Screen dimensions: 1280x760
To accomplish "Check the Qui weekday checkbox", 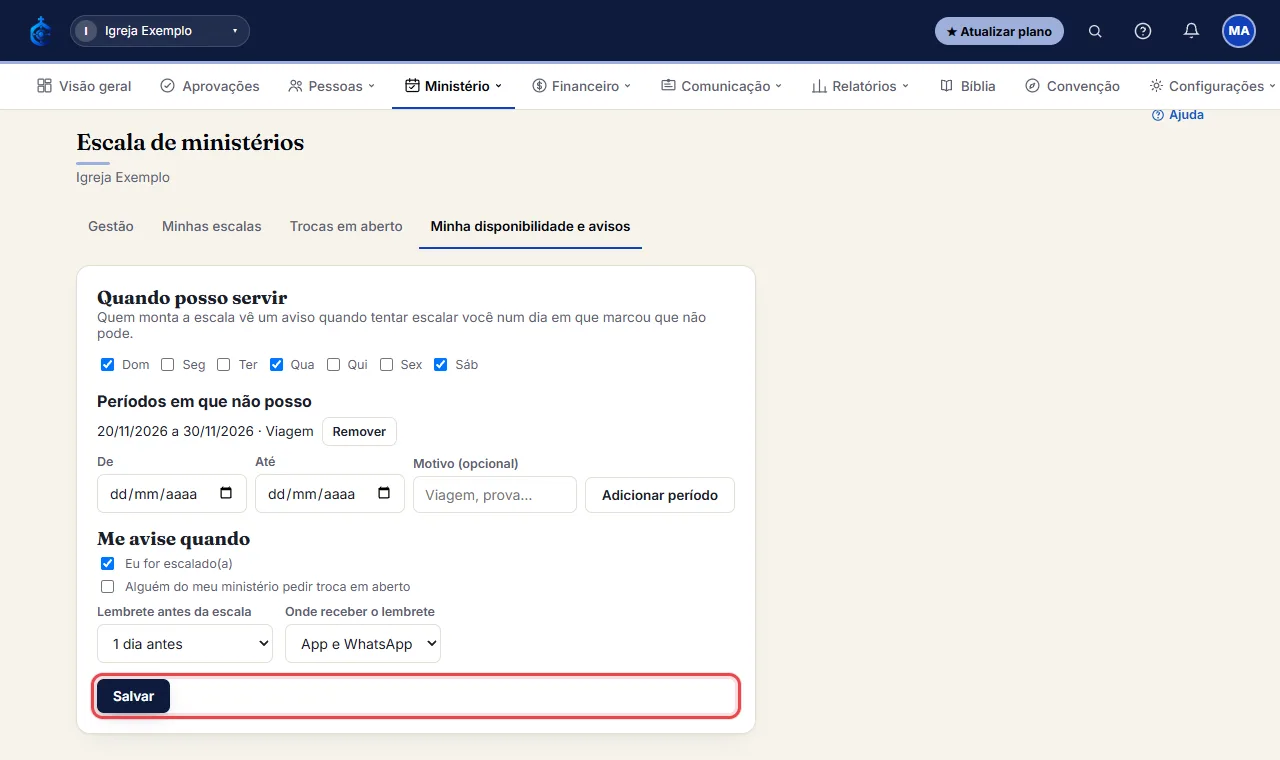I will point(334,365).
